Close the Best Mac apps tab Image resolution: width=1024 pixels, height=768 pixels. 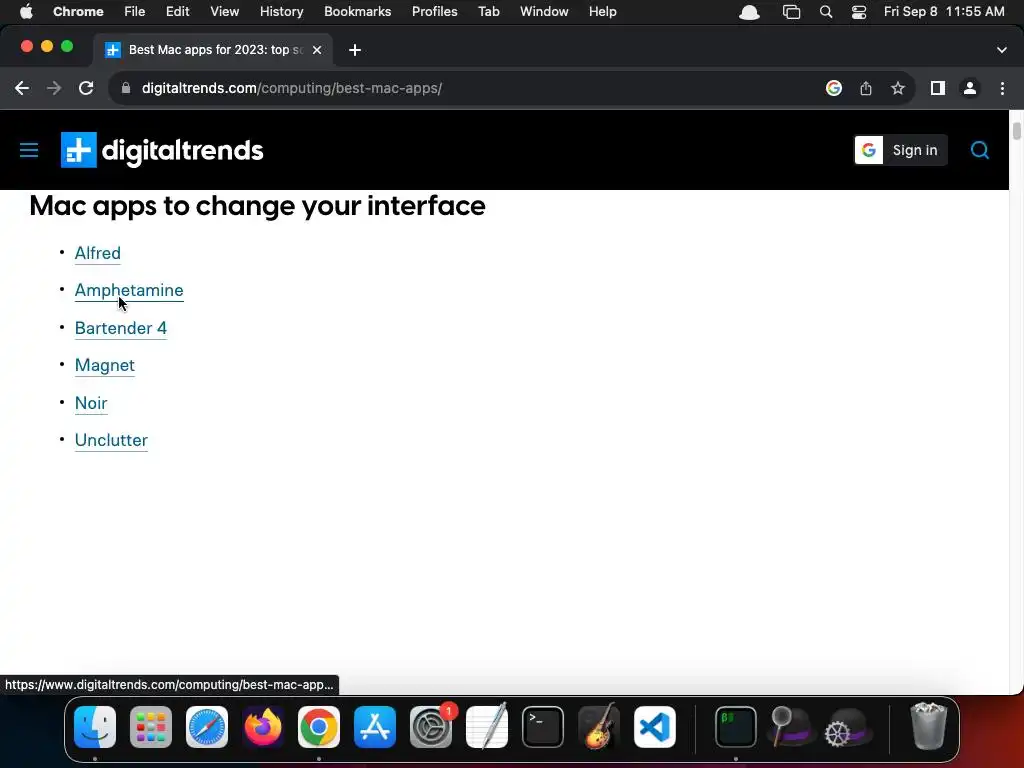(317, 50)
